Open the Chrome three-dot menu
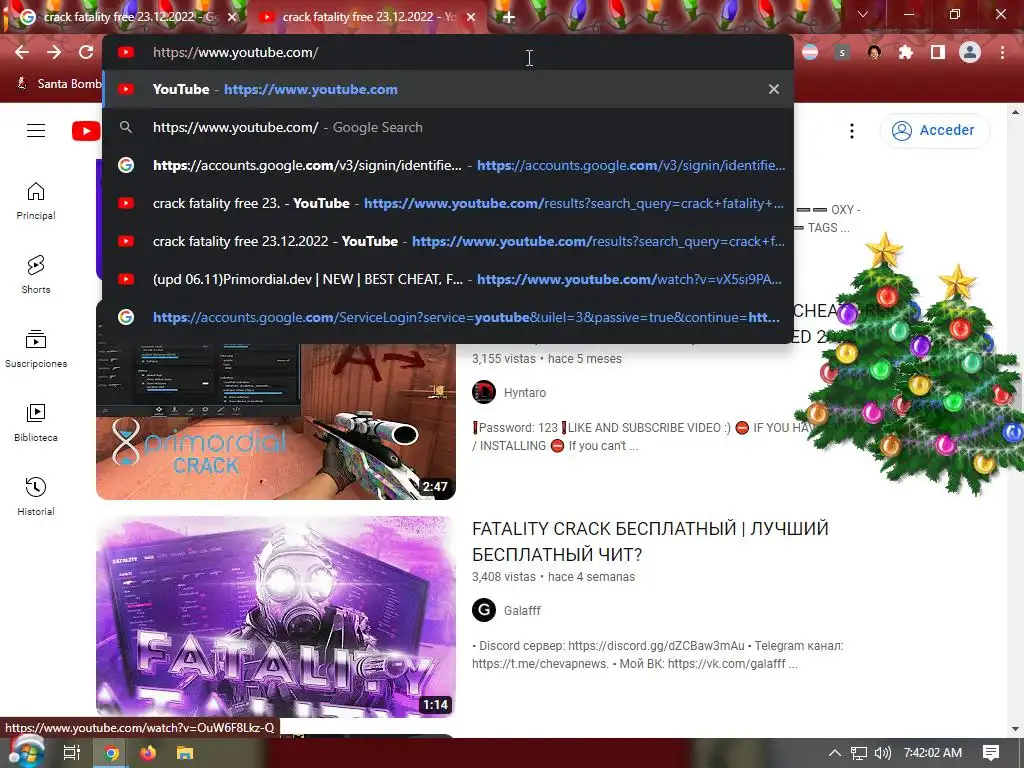This screenshot has width=1024, height=768. click(1002, 52)
